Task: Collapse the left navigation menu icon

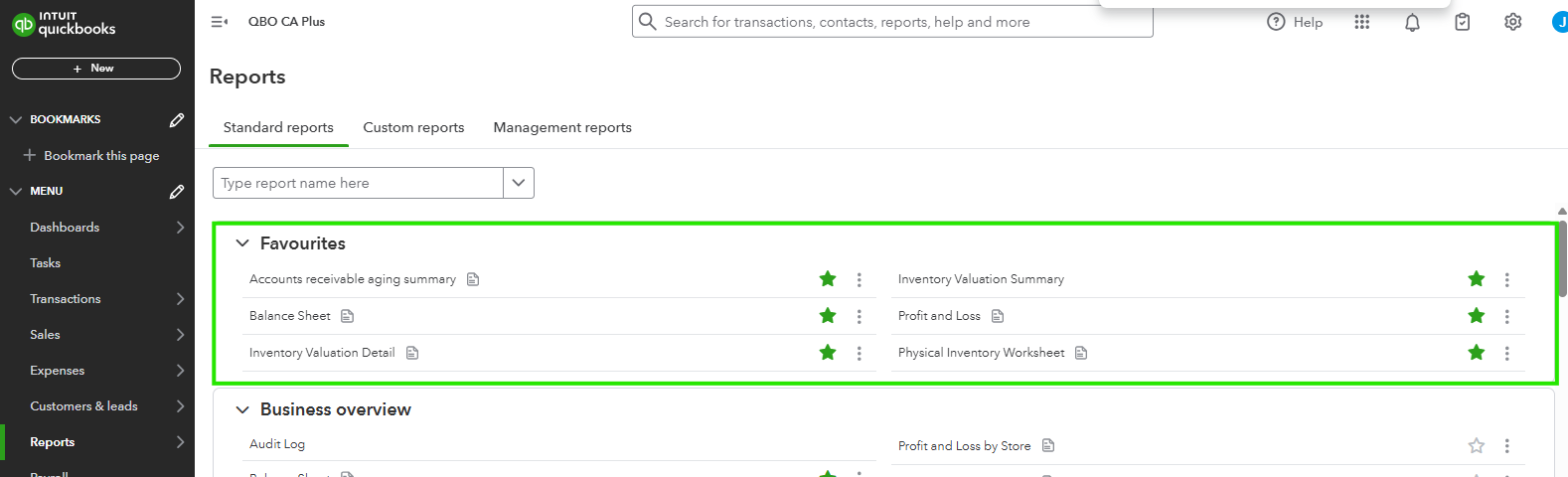Action: point(220,22)
